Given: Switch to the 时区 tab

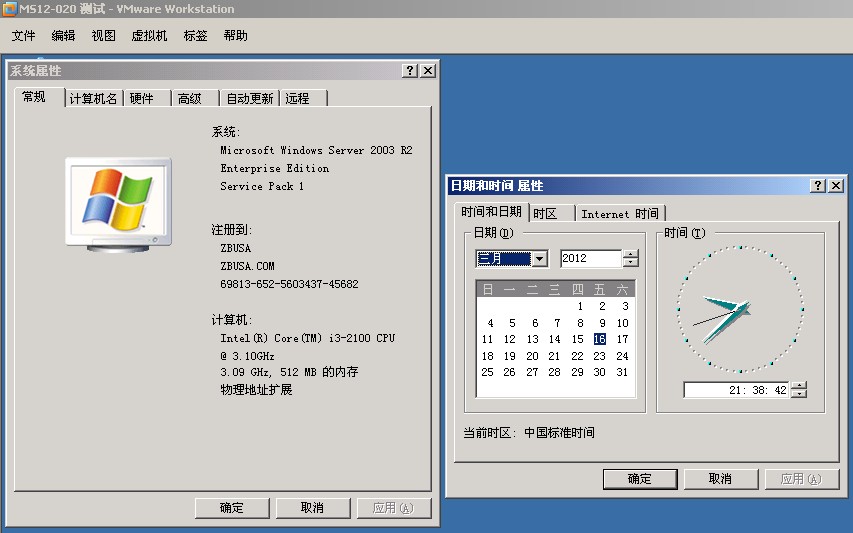Looking at the screenshot, I should 552,213.
